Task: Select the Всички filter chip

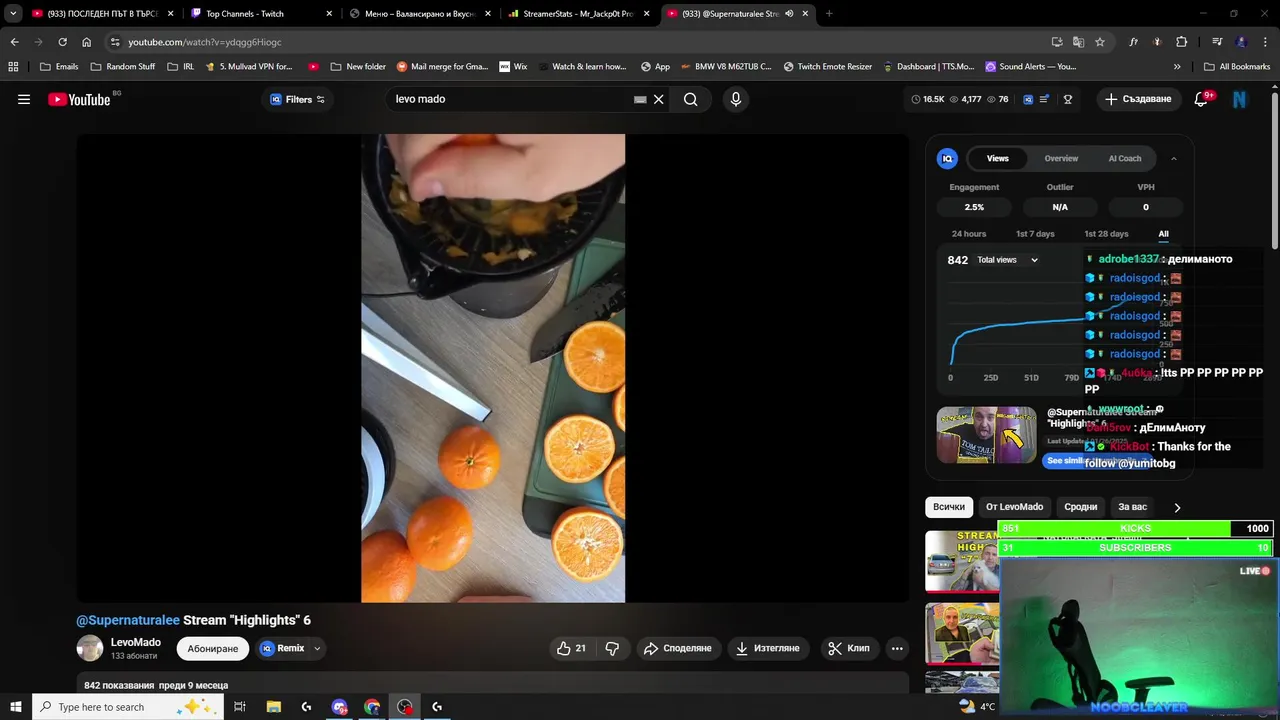Action: [949, 507]
